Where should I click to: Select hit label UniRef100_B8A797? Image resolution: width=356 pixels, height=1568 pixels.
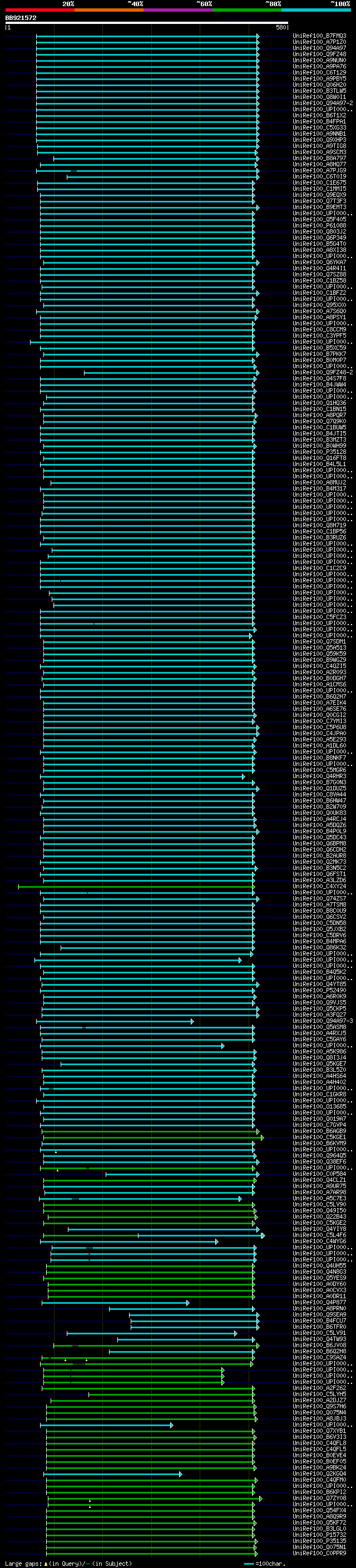click(319, 159)
